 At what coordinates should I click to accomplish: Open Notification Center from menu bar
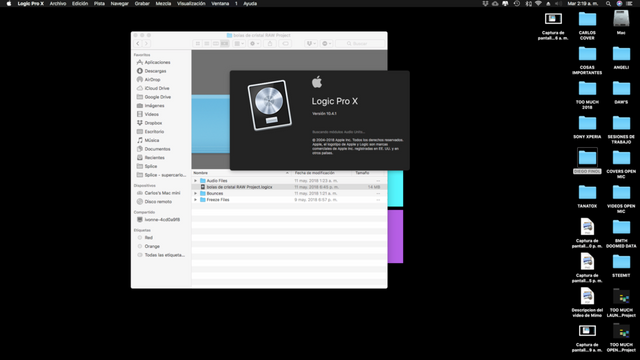pyautogui.click(x=629, y=4)
